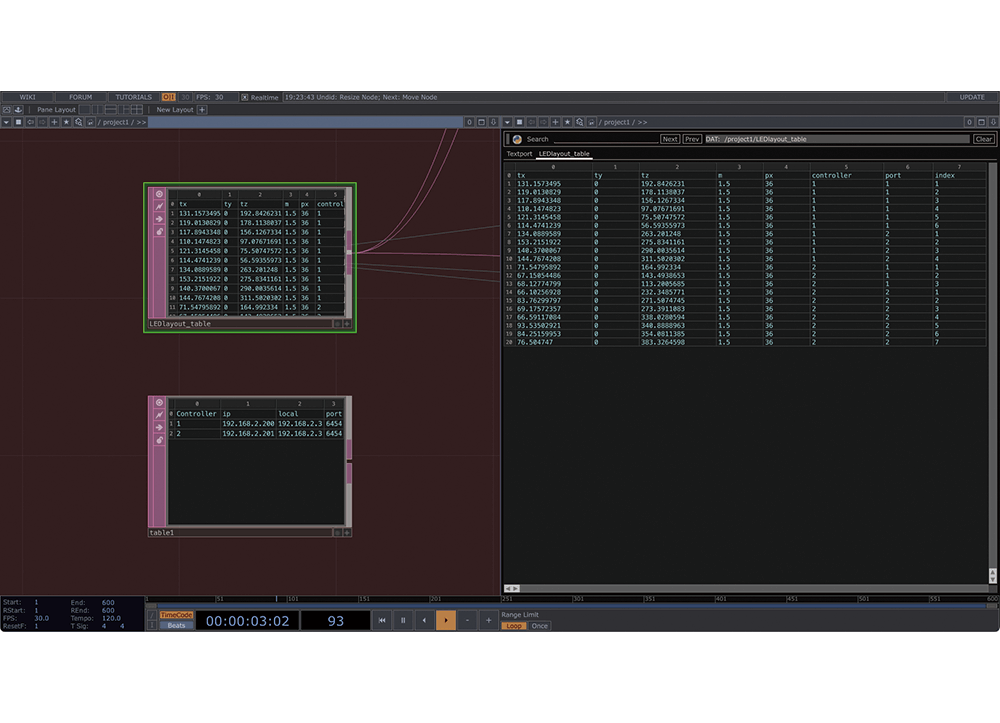Click the Next search button
Viewport: 1000px width, 723px height.
[x=670, y=139]
